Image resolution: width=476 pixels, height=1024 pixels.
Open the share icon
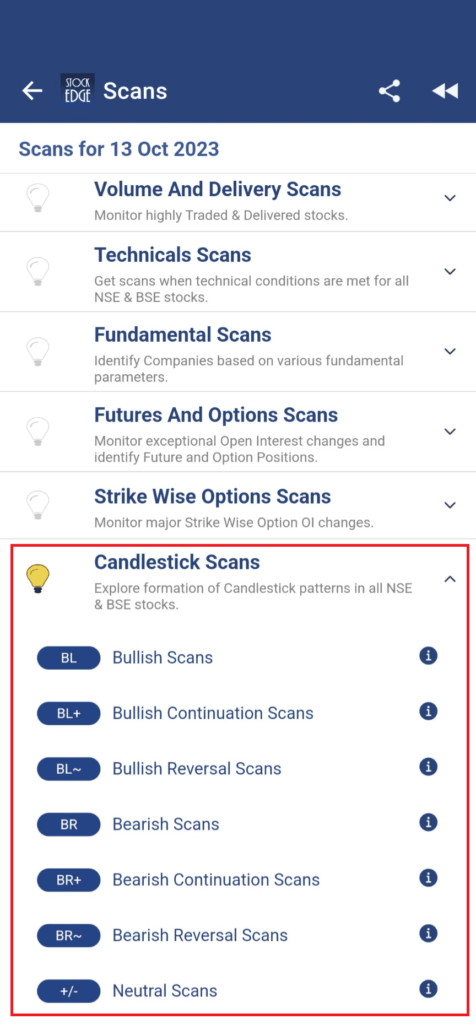point(390,91)
